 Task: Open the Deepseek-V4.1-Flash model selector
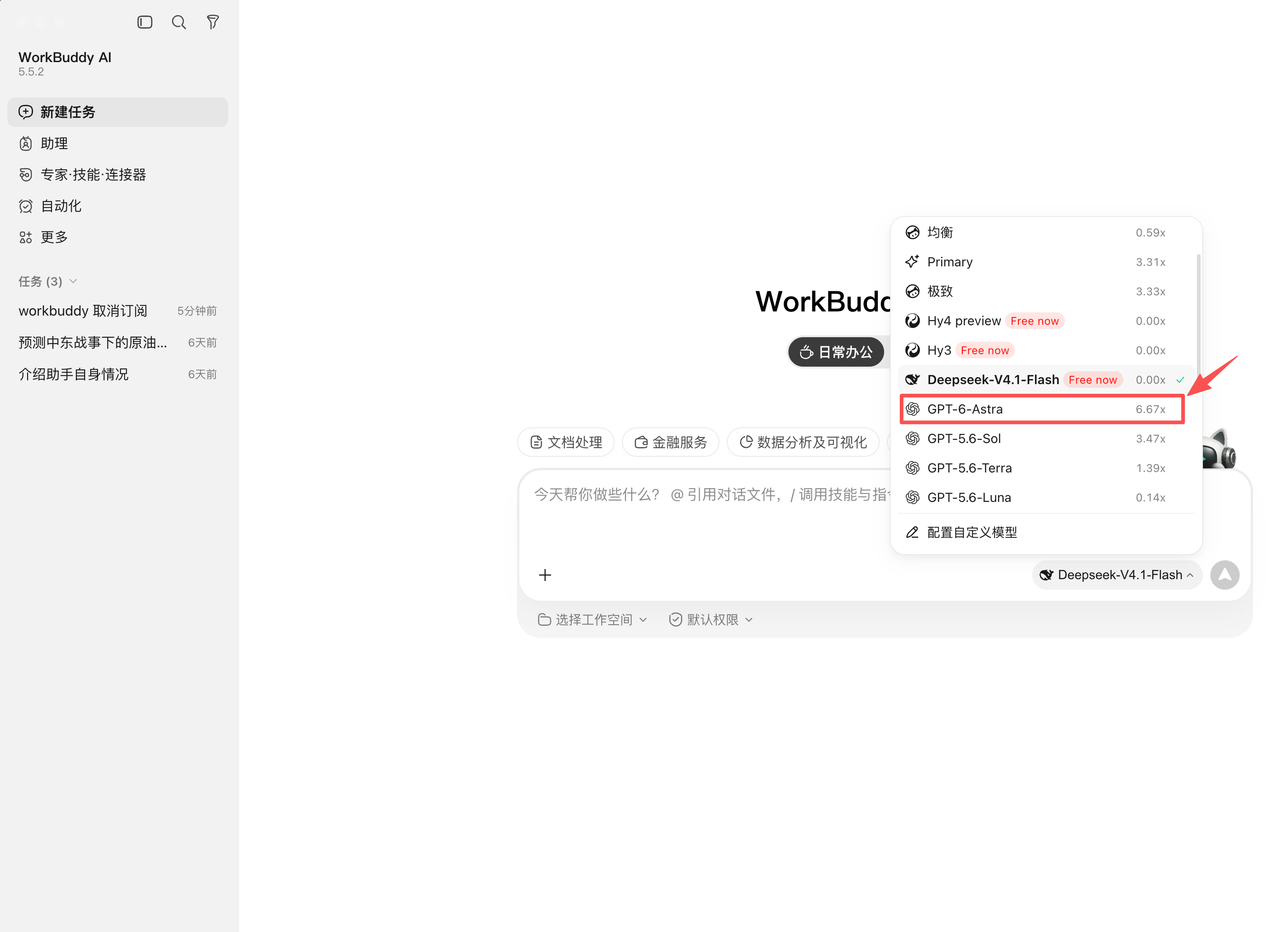1116,575
